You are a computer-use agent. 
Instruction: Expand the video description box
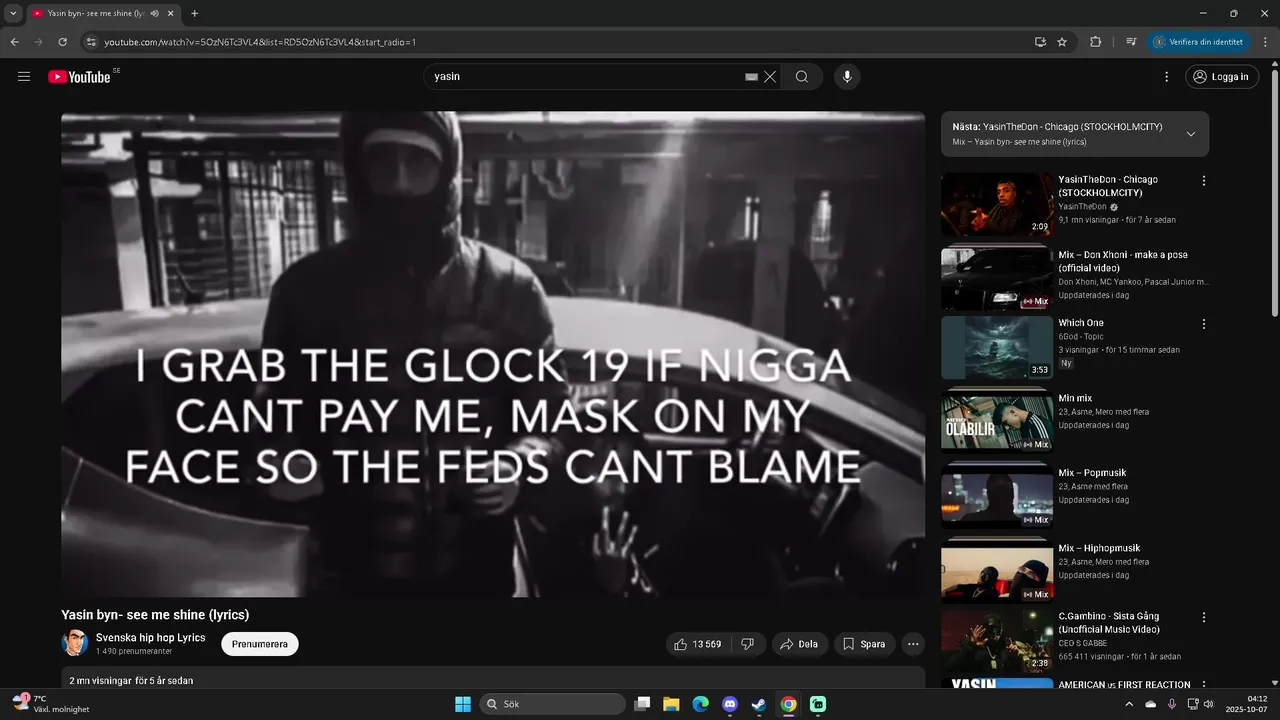(x=493, y=679)
